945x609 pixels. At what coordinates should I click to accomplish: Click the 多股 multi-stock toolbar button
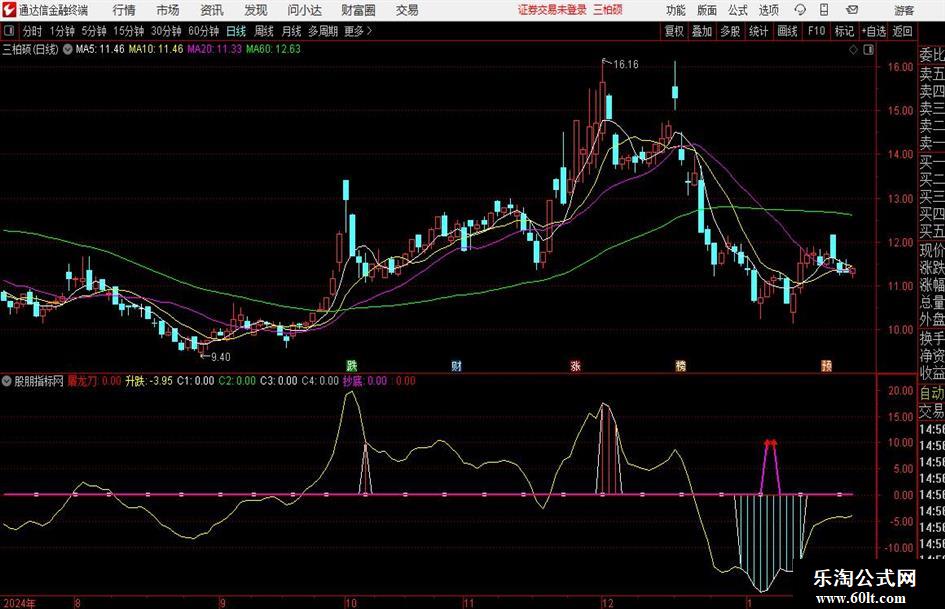coord(730,31)
